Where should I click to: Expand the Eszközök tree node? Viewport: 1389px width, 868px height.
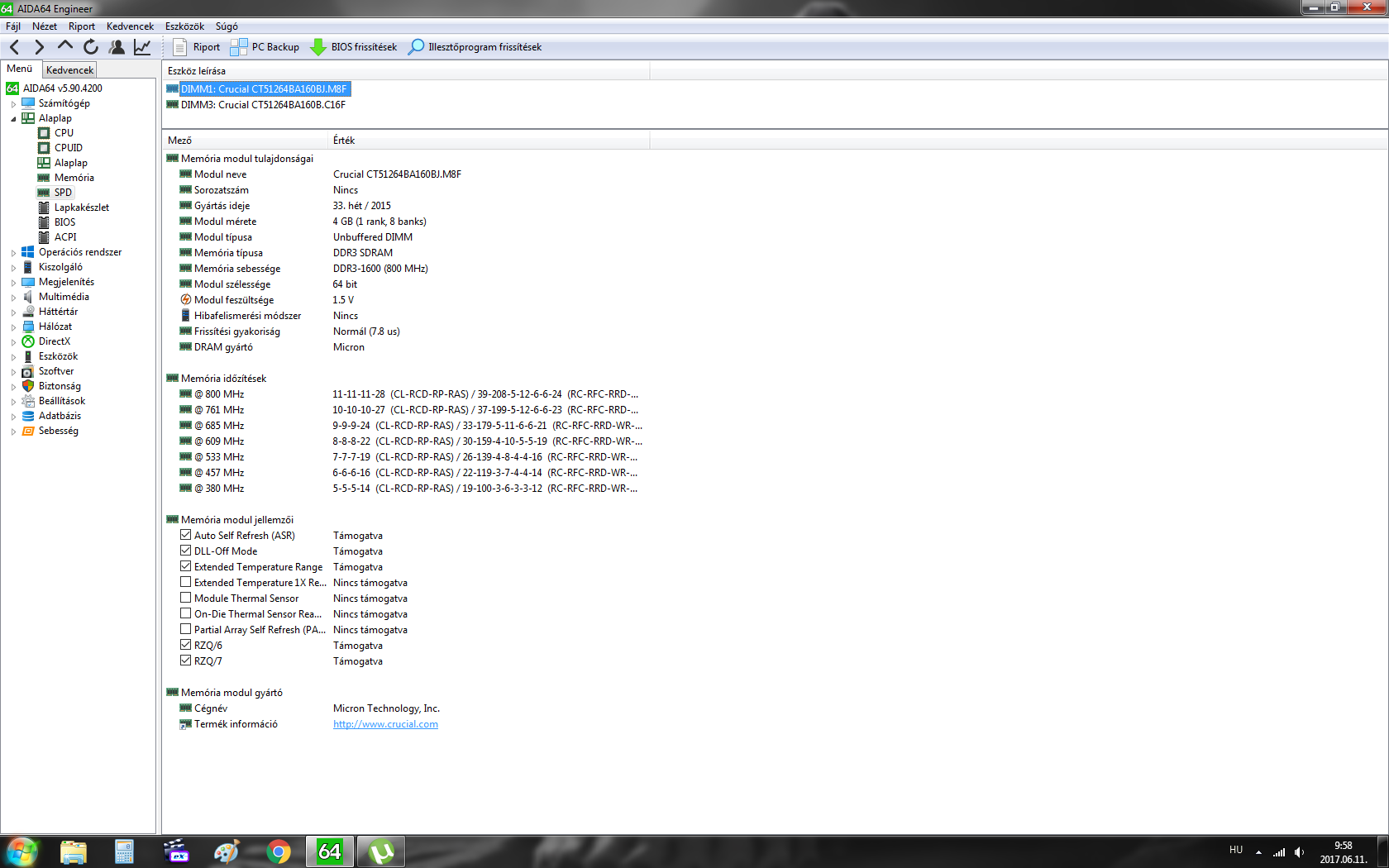(13, 356)
